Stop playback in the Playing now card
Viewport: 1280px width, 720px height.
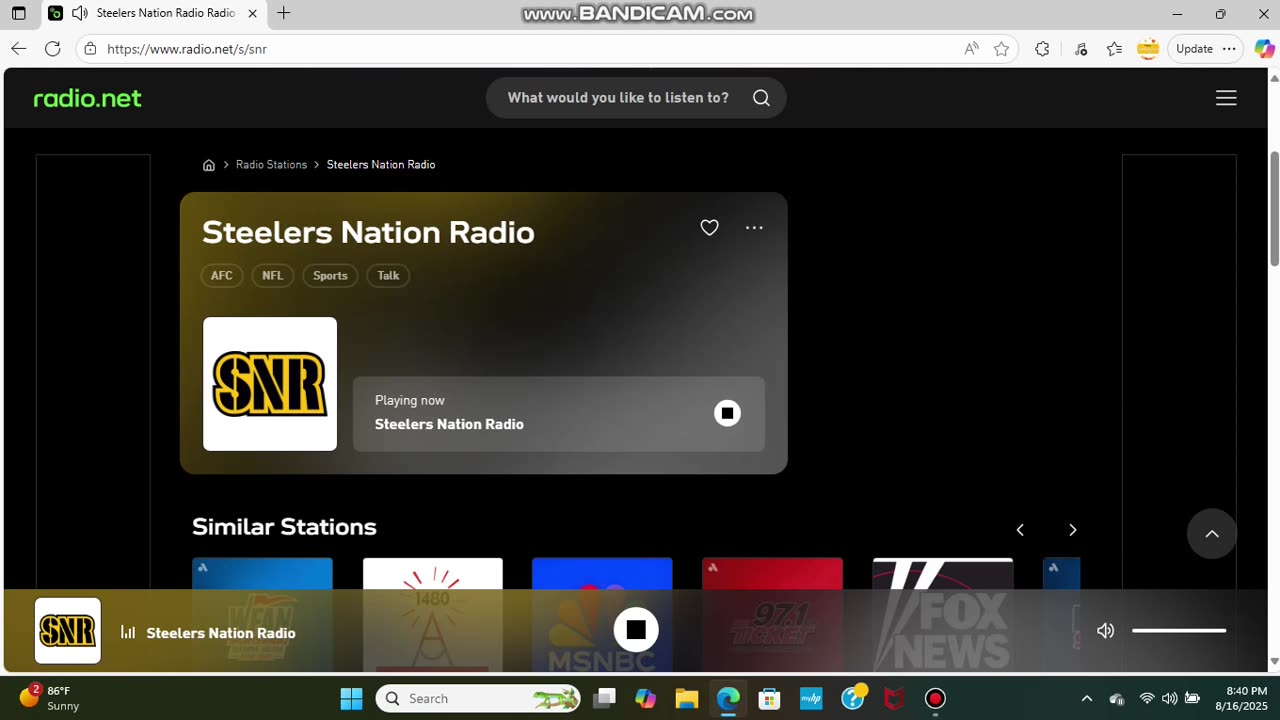pyautogui.click(x=727, y=413)
